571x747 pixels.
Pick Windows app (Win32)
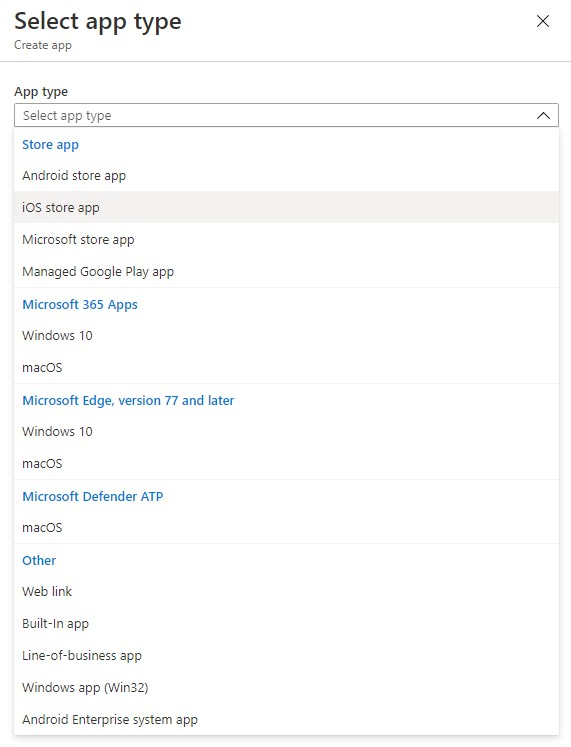click(x=286, y=687)
